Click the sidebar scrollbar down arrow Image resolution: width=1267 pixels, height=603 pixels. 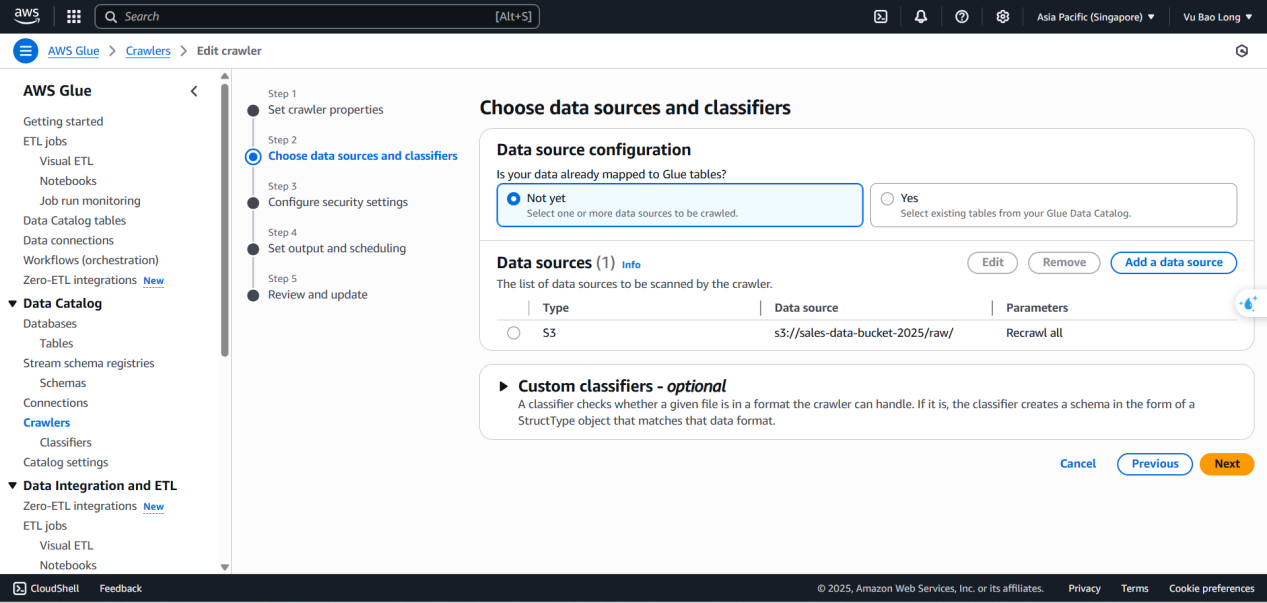click(225, 567)
